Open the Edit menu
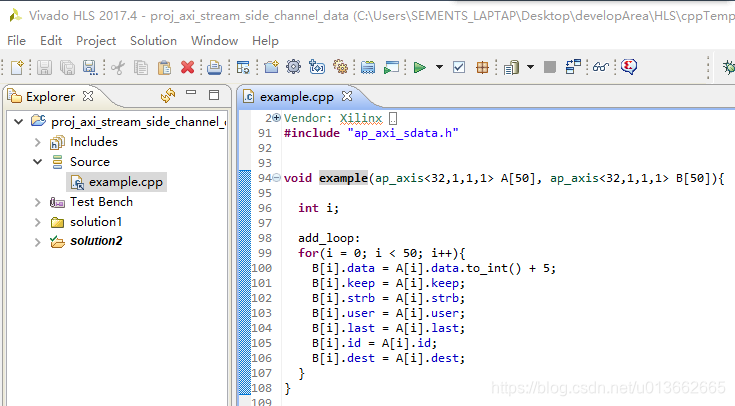The width and height of the screenshot is (735, 406). (51, 41)
